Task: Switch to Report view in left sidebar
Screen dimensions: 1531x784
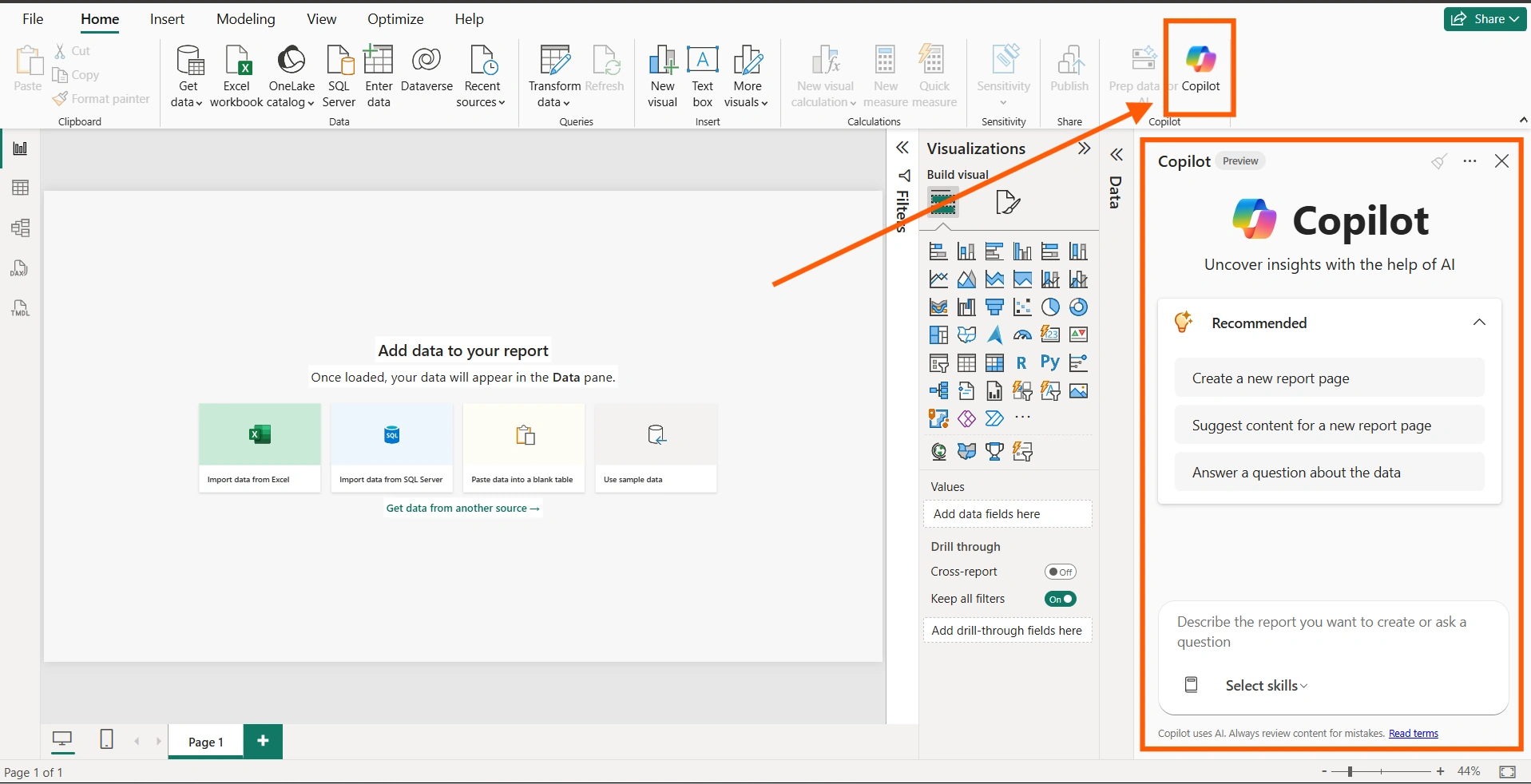Action: click(x=20, y=148)
